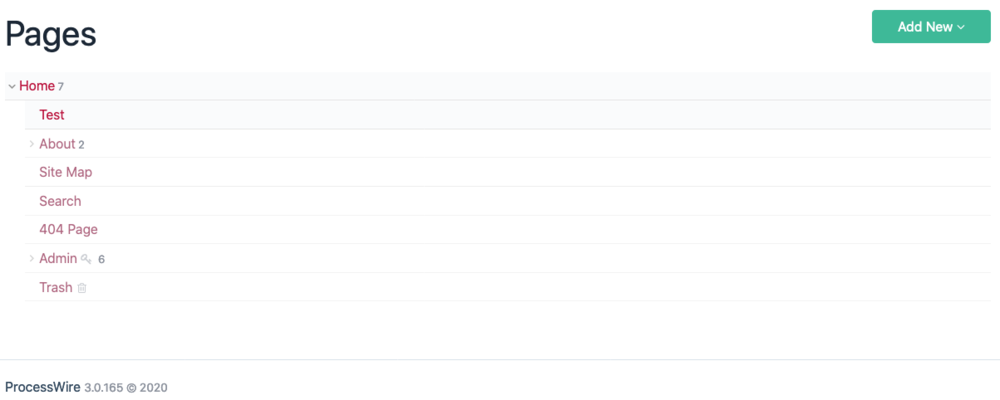This screenshot has width=1000, height=400.
Task: Click the child count 7 beside Home
Action: click(x=61, y=87)
